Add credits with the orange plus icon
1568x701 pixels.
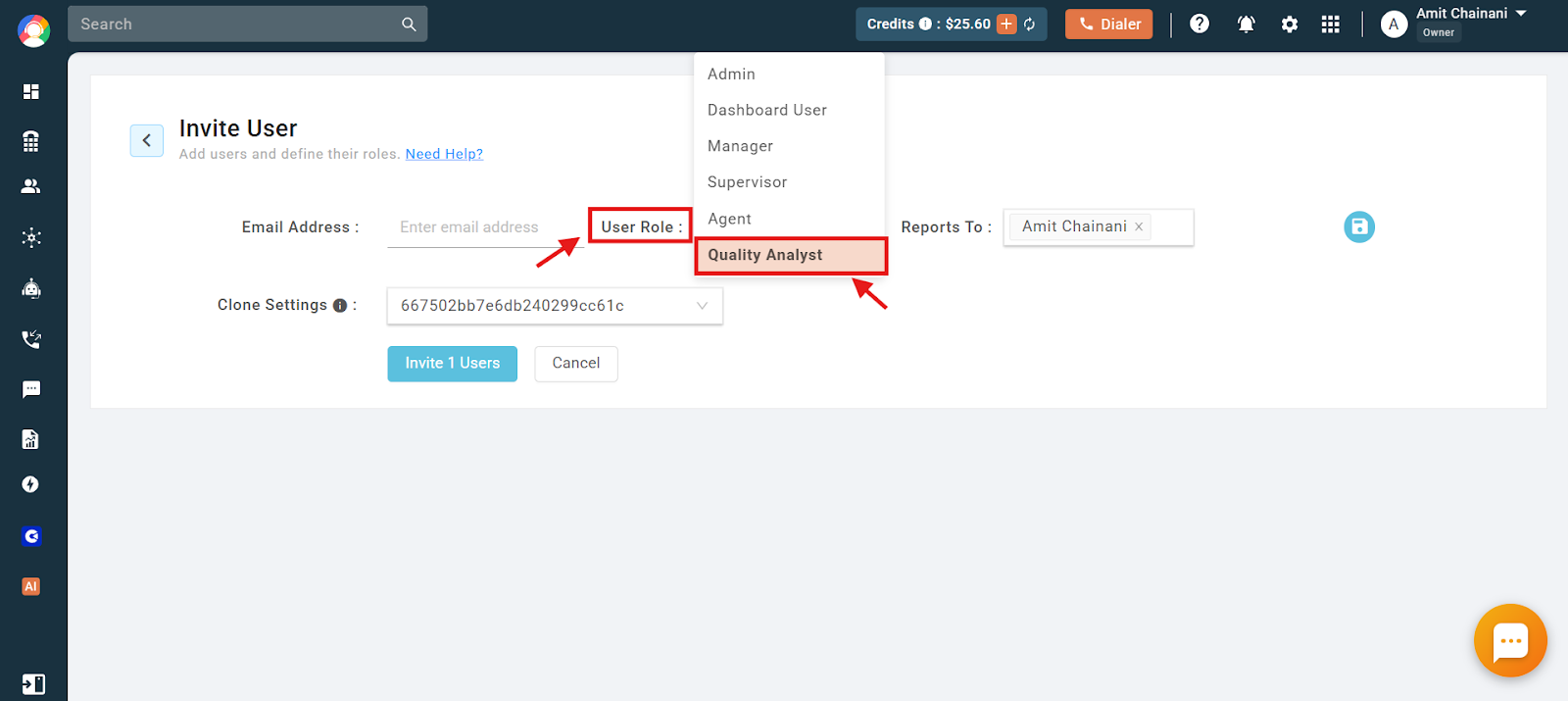click(1006, 25)
